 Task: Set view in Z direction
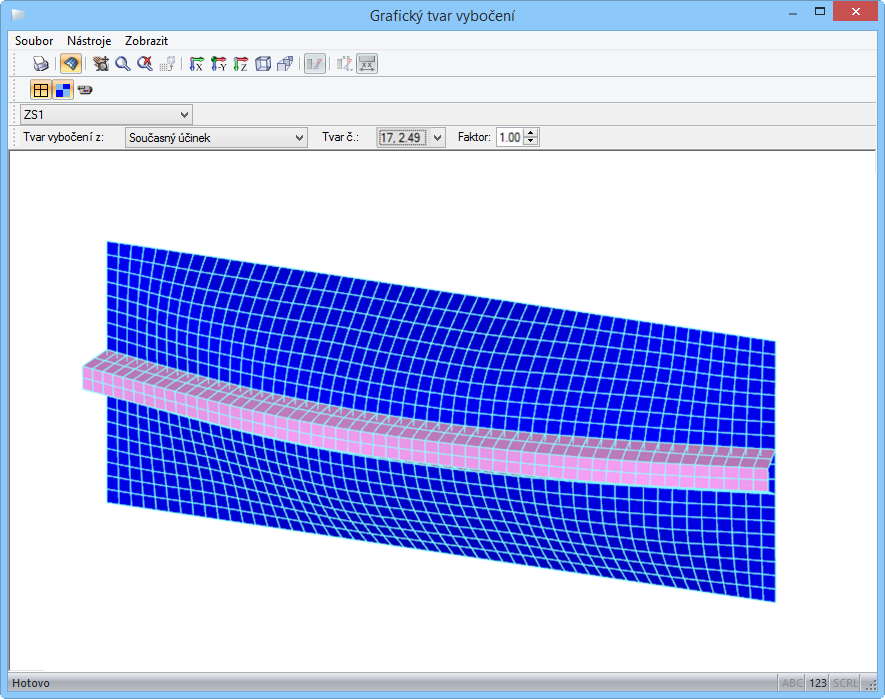(x=240, y=63)
